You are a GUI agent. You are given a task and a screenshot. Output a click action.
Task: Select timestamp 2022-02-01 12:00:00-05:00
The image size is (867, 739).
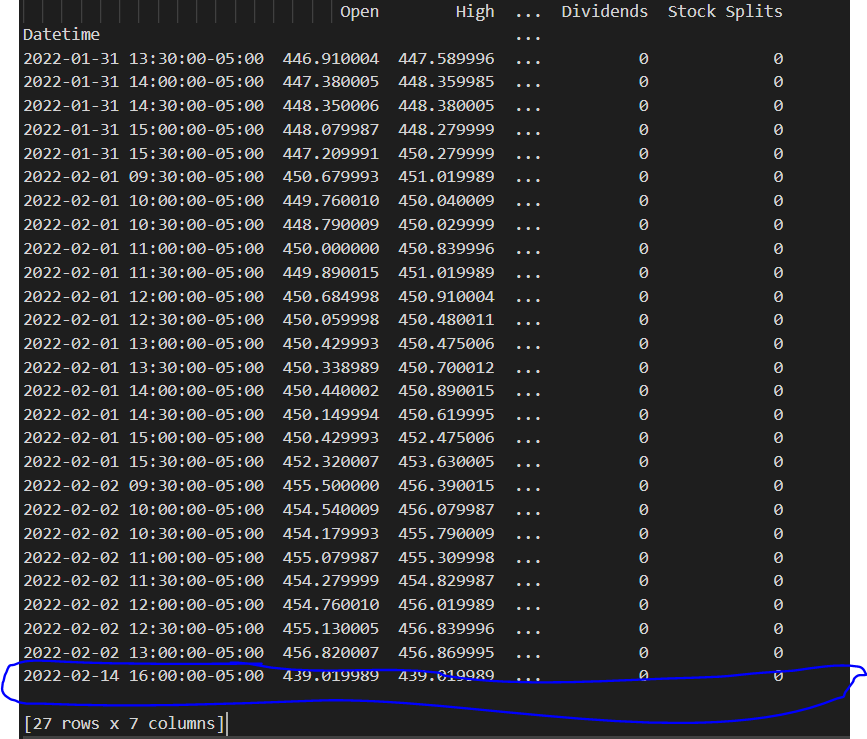tap(144, 297)
